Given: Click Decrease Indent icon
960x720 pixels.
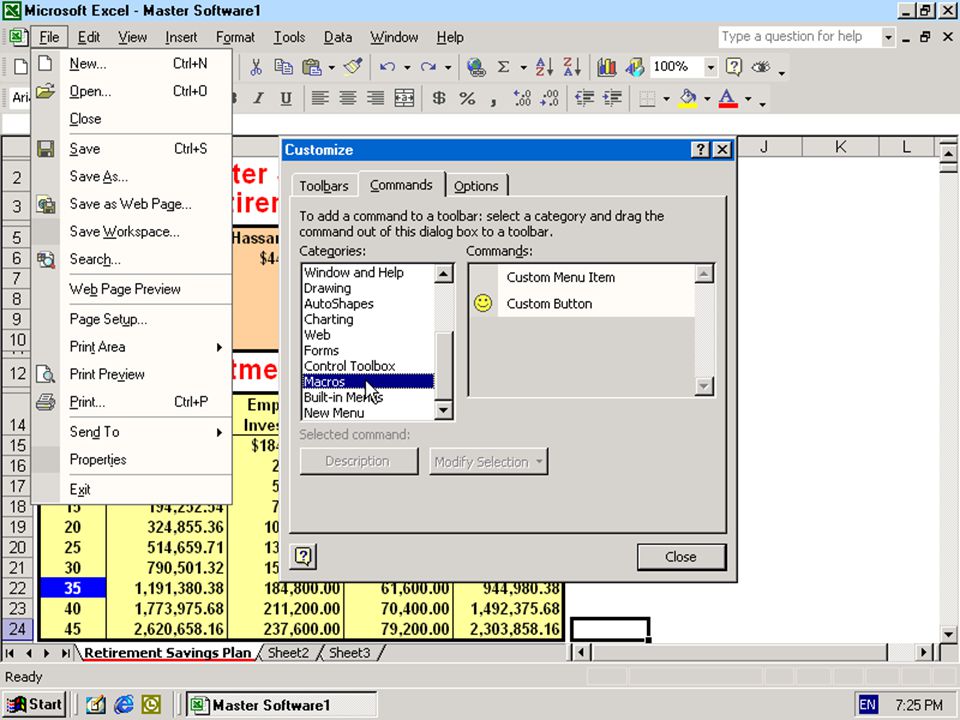Looking at the screenshot, I should point(585,98).
